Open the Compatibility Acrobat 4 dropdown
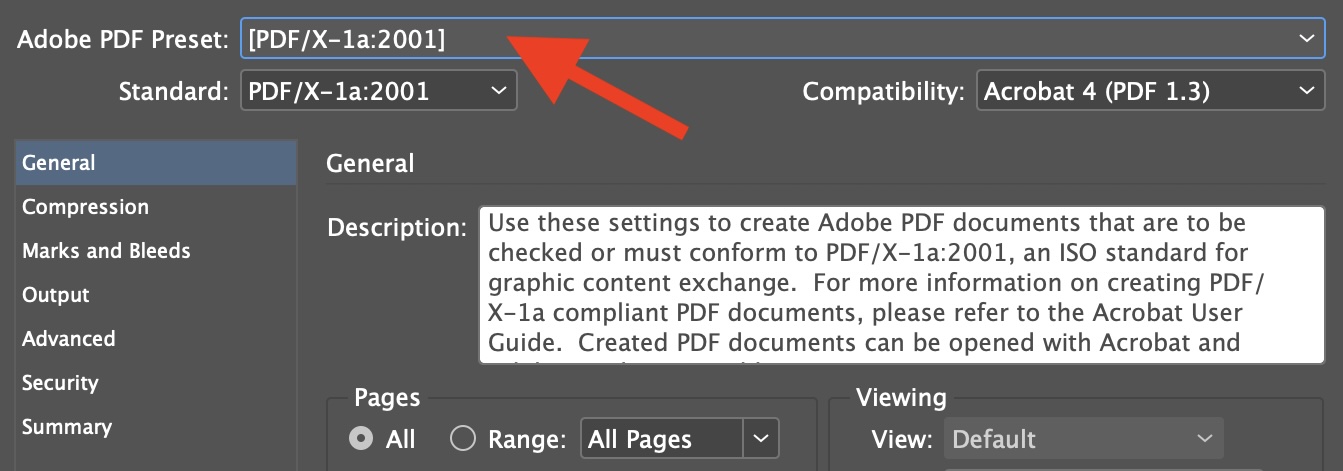1343x471 pixels. pos(1150,92)
